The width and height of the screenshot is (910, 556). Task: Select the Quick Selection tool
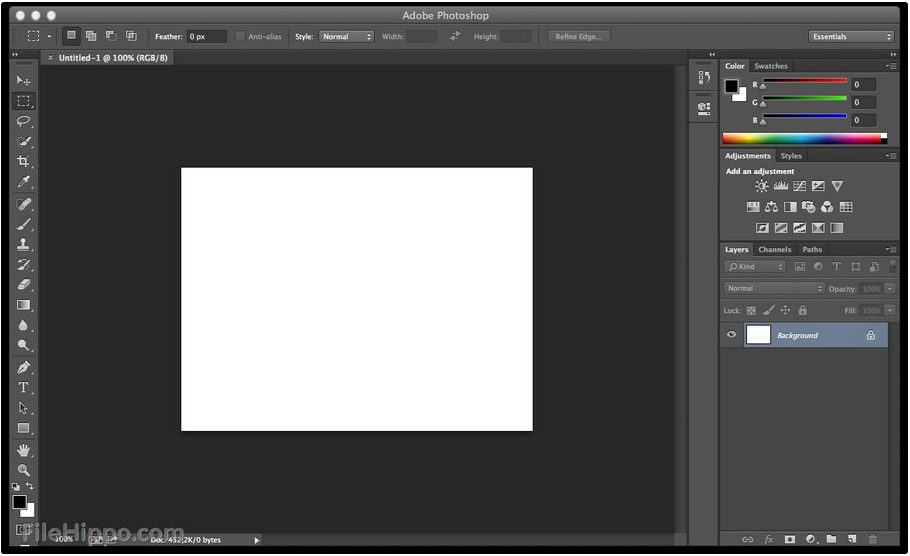[23, 141]
